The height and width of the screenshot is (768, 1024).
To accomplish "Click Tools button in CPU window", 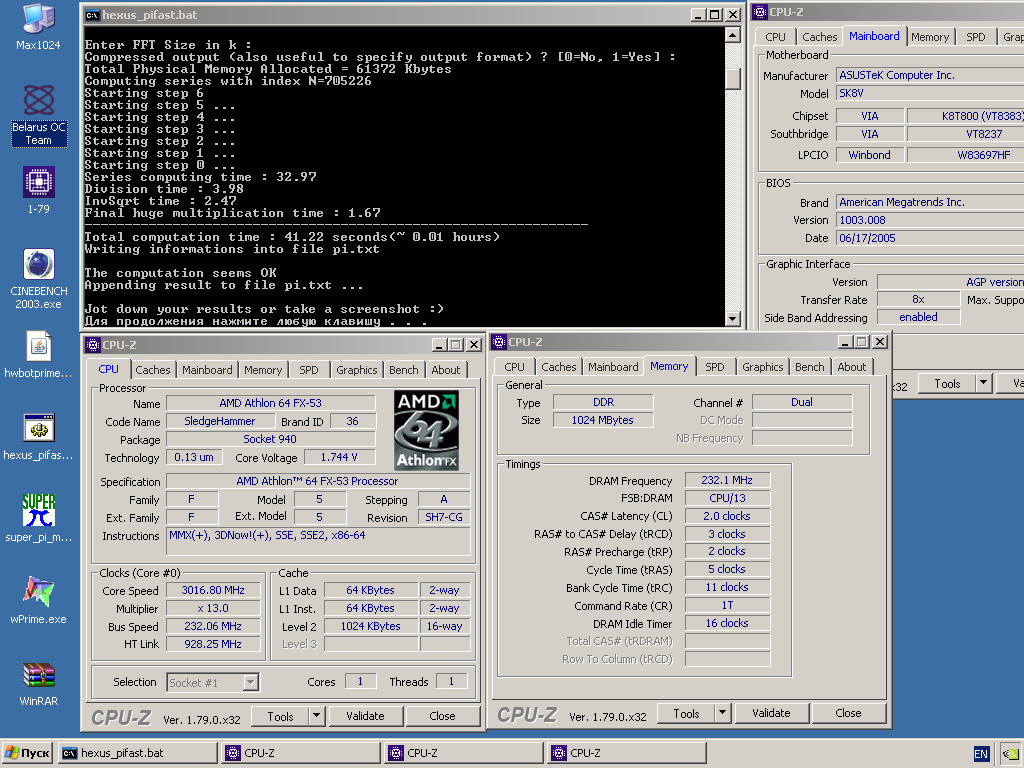I will [280, 716].
